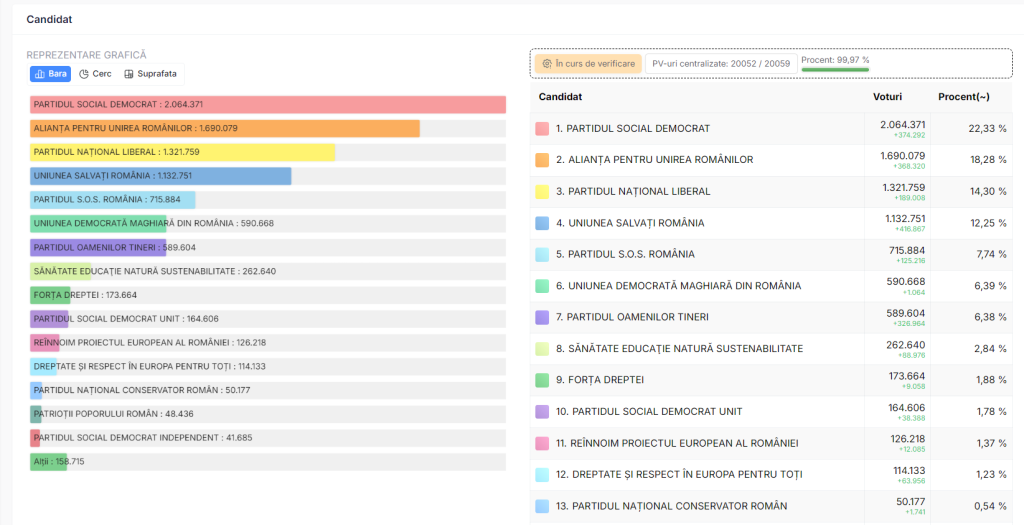
Task: Click the REPREZENTARE GRAFICĂ heading
Action: (86, 55)
